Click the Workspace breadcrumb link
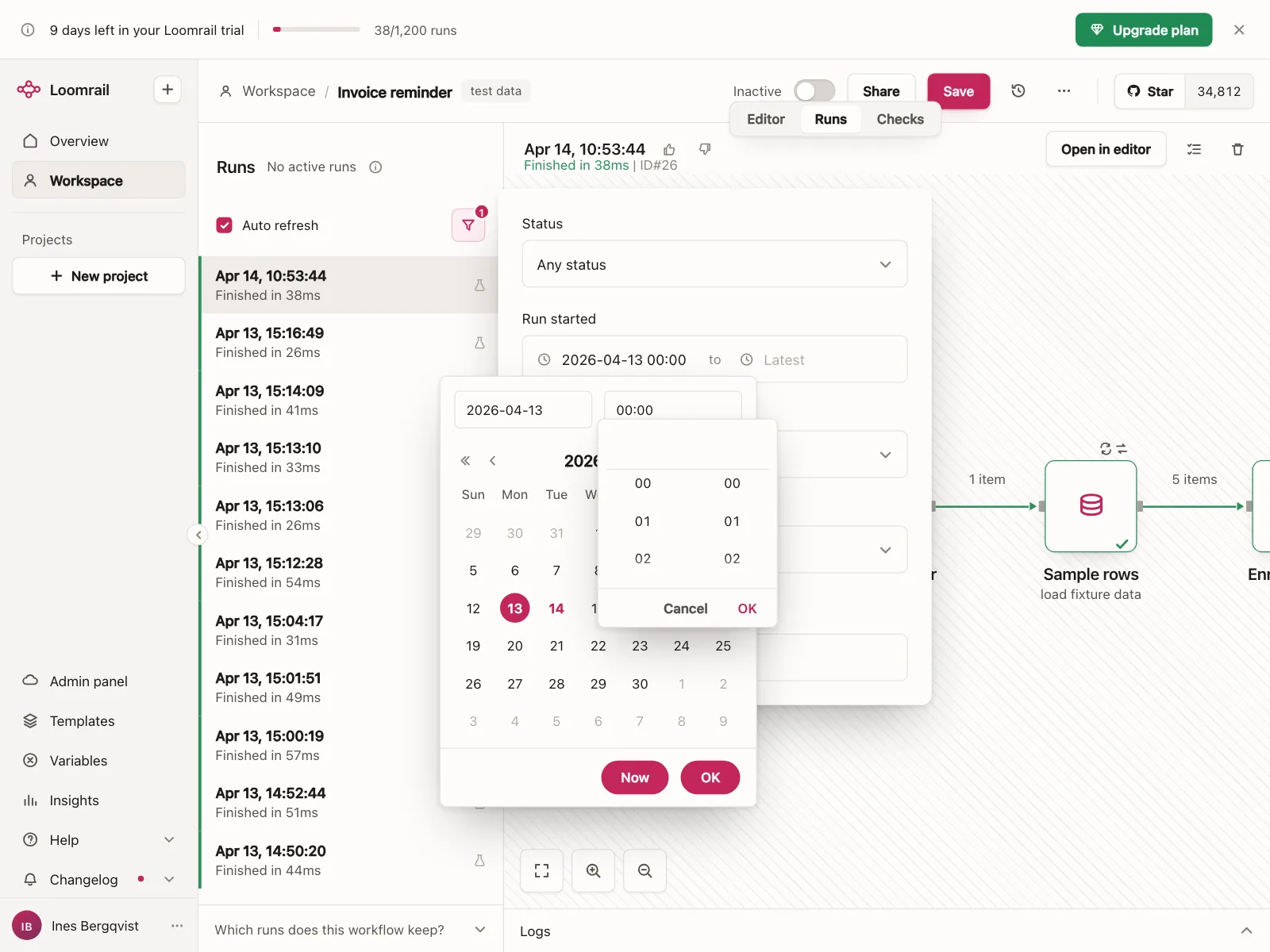Screen dimensions: 1270x952 [x=279, y=91]
